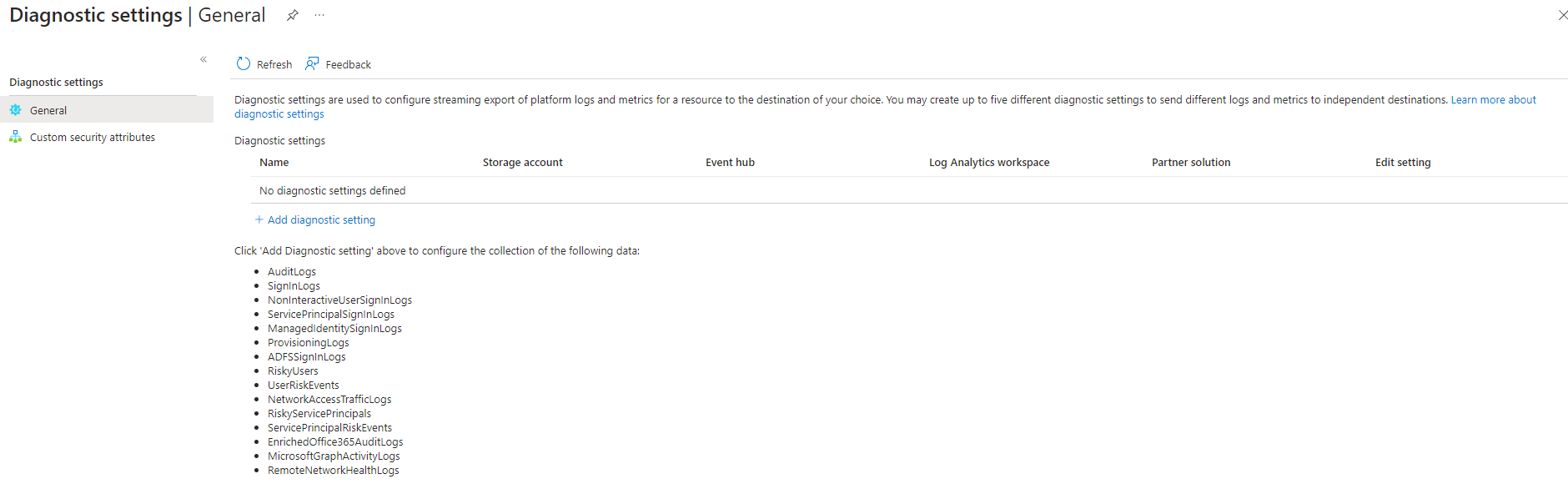Pin the Diagnostic settings blade

pos(292,15)
